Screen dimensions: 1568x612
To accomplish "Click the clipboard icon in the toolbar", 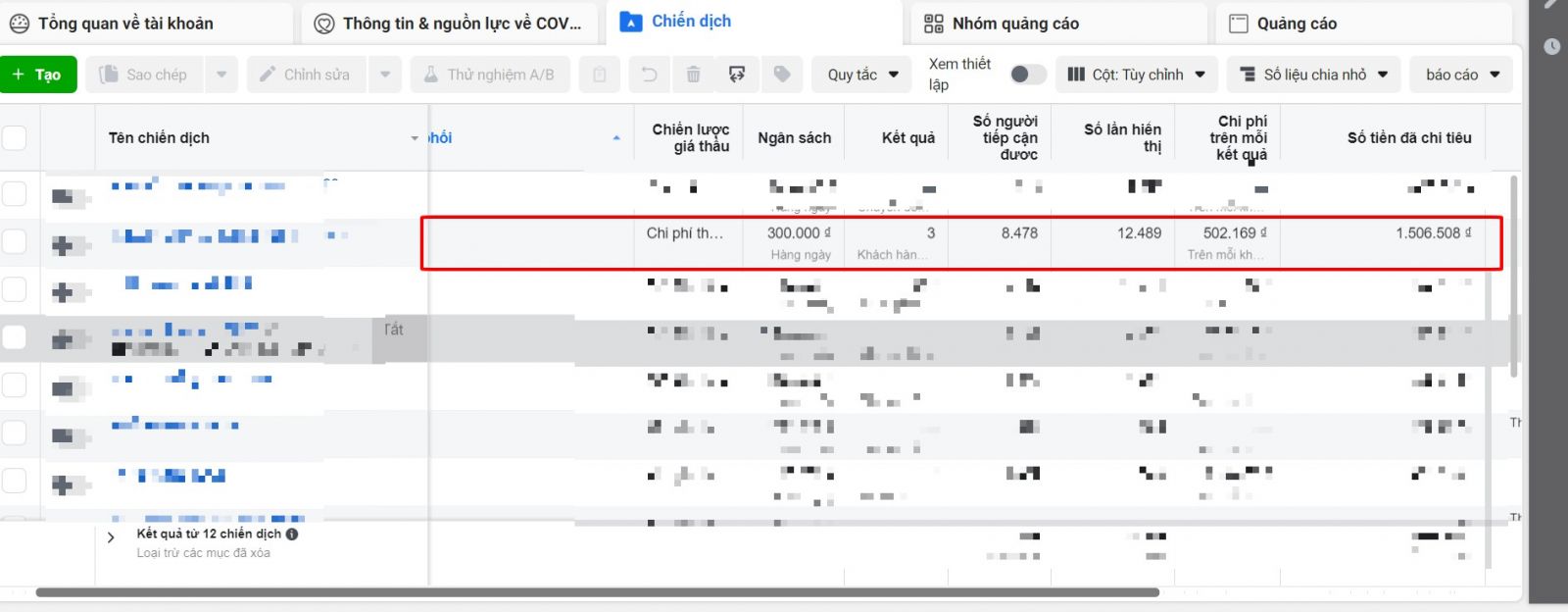I will (600, 75).
